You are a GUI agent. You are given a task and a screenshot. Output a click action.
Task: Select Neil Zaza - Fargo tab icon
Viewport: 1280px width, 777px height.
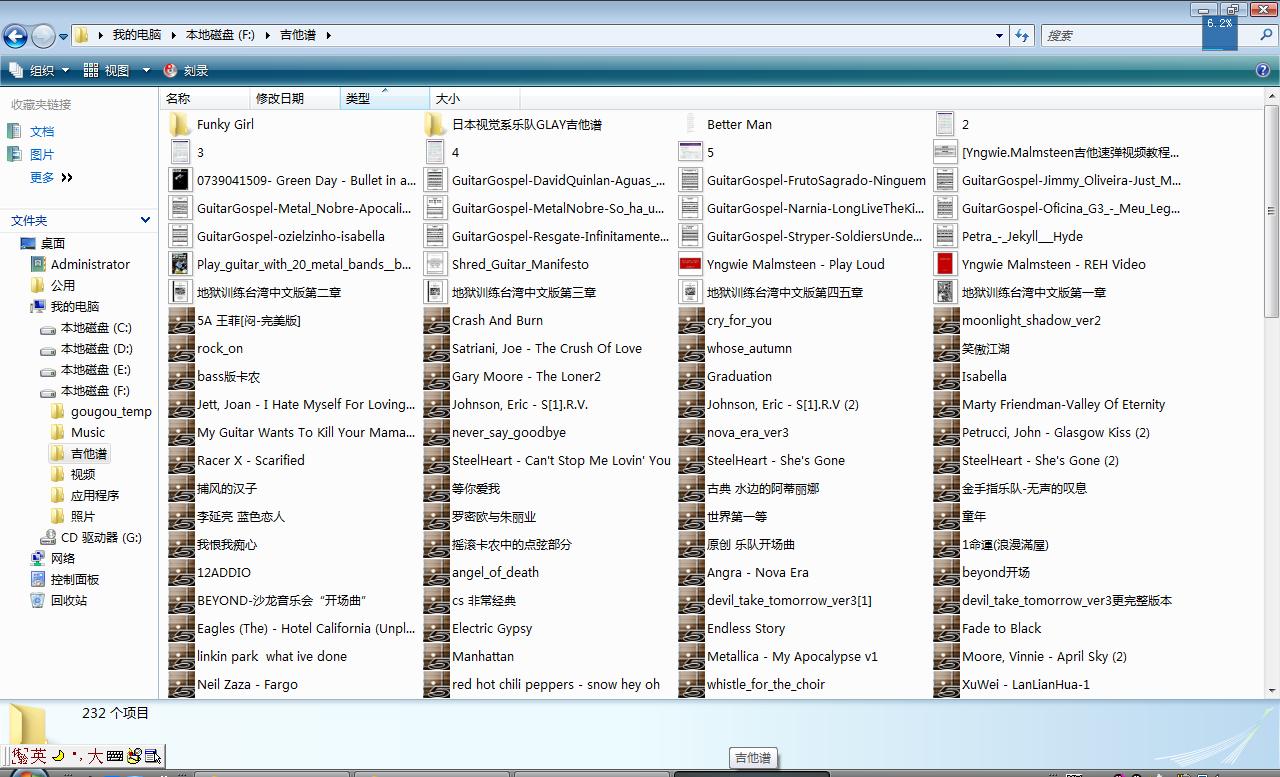tap(180, 684)
